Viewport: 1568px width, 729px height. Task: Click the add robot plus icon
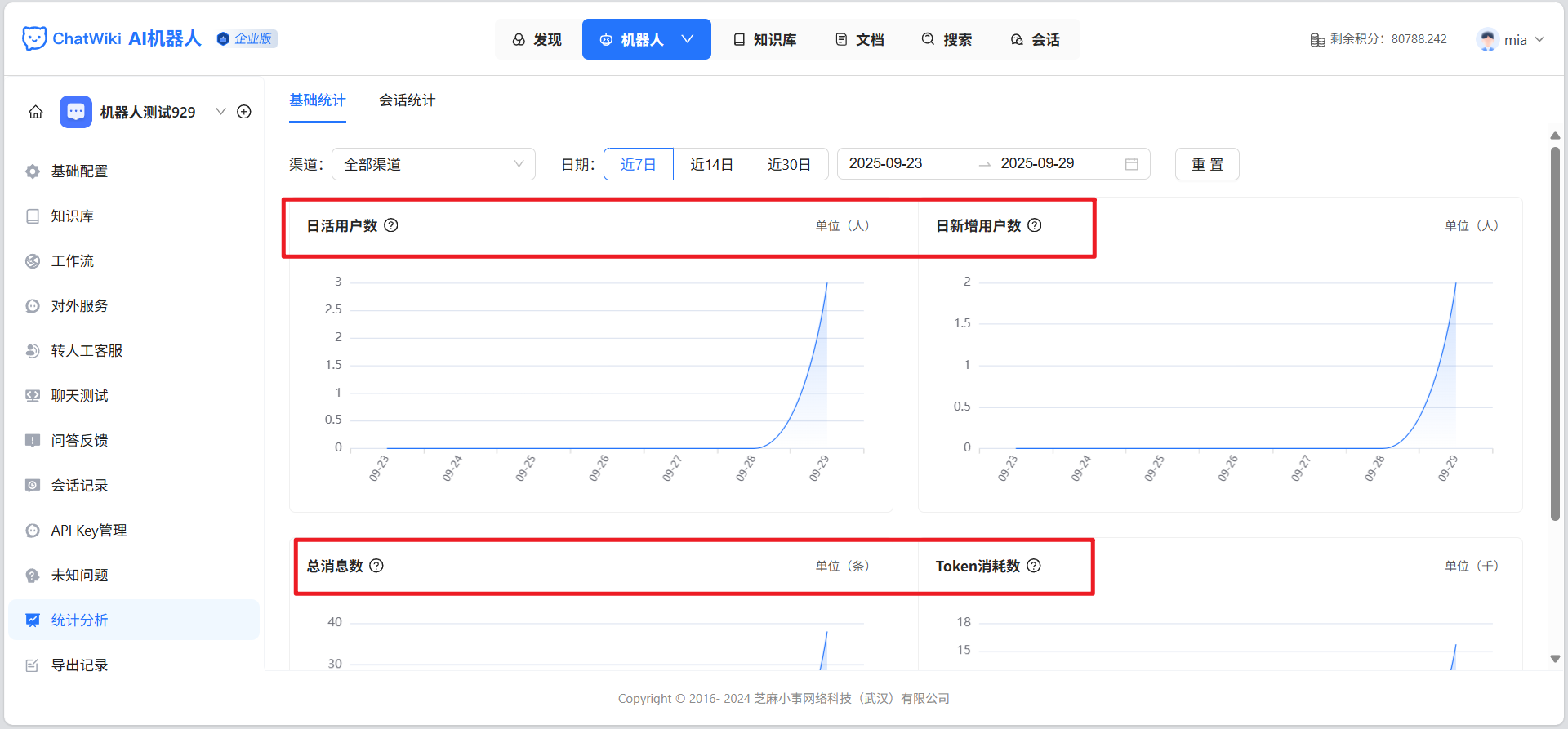point(244,112)
